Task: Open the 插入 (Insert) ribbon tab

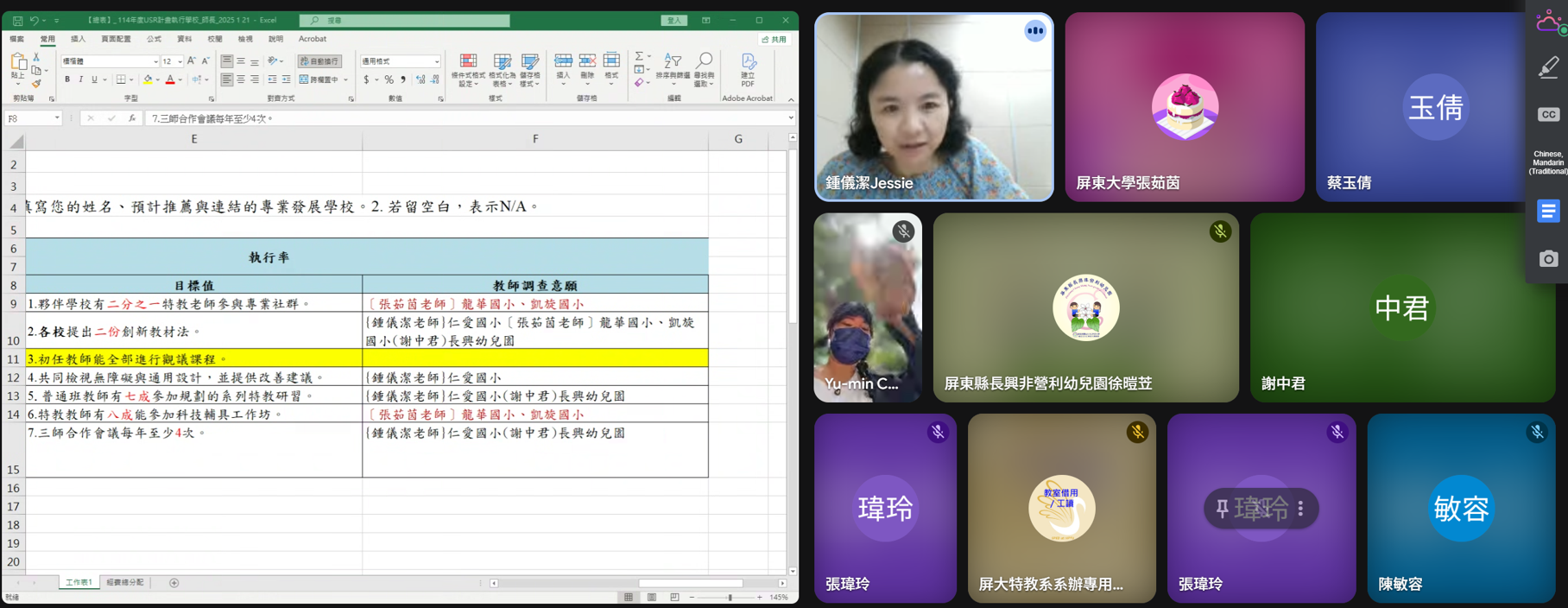Action: (78, 39)
